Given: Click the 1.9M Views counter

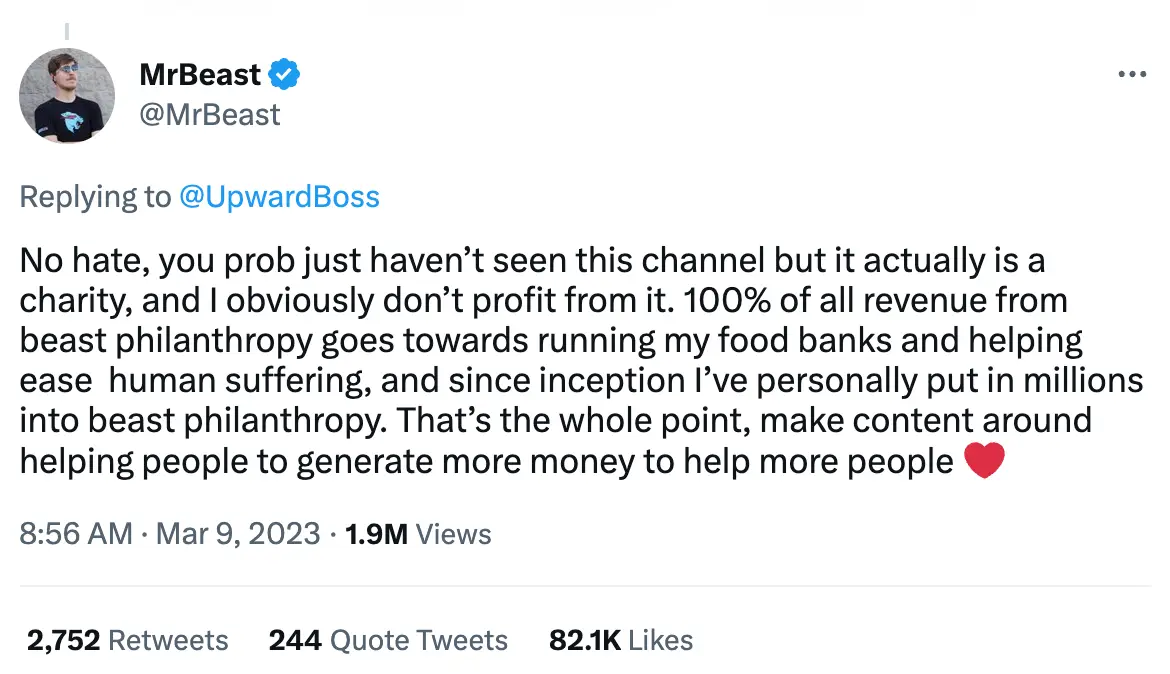Looking at the screenshot, I should 375,534.
